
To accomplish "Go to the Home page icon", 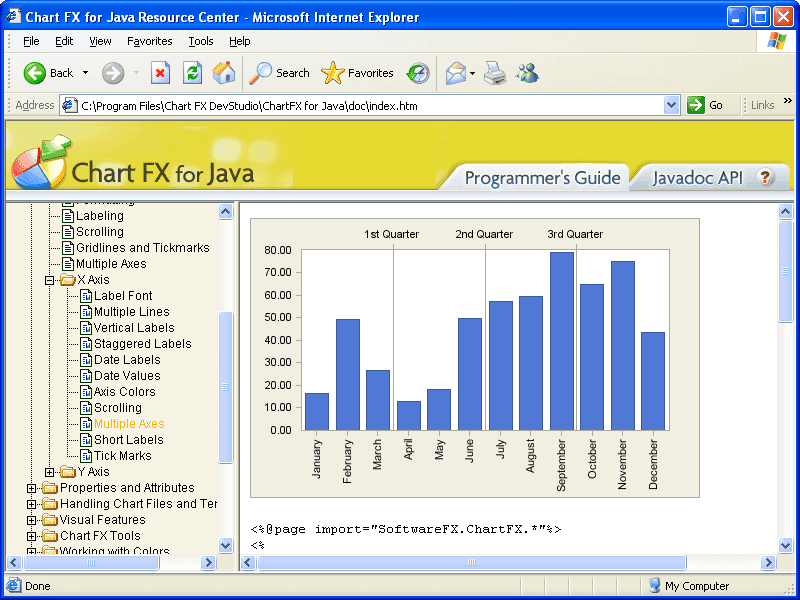I will tap(224, 73).
